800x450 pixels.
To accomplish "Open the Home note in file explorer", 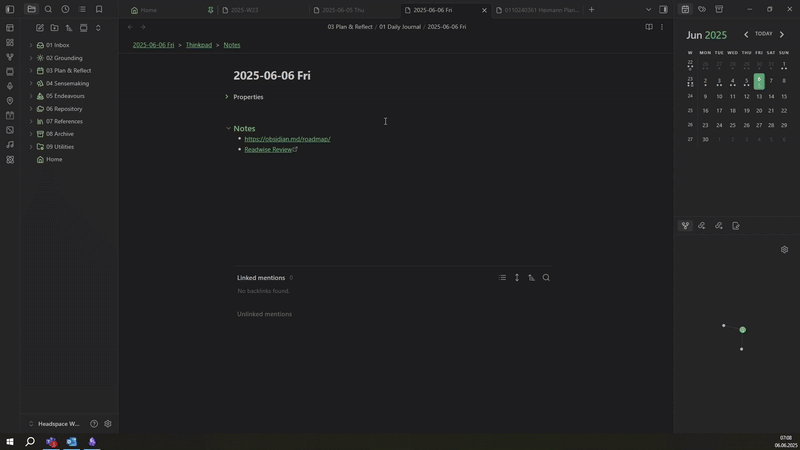I will pos(54,159).
